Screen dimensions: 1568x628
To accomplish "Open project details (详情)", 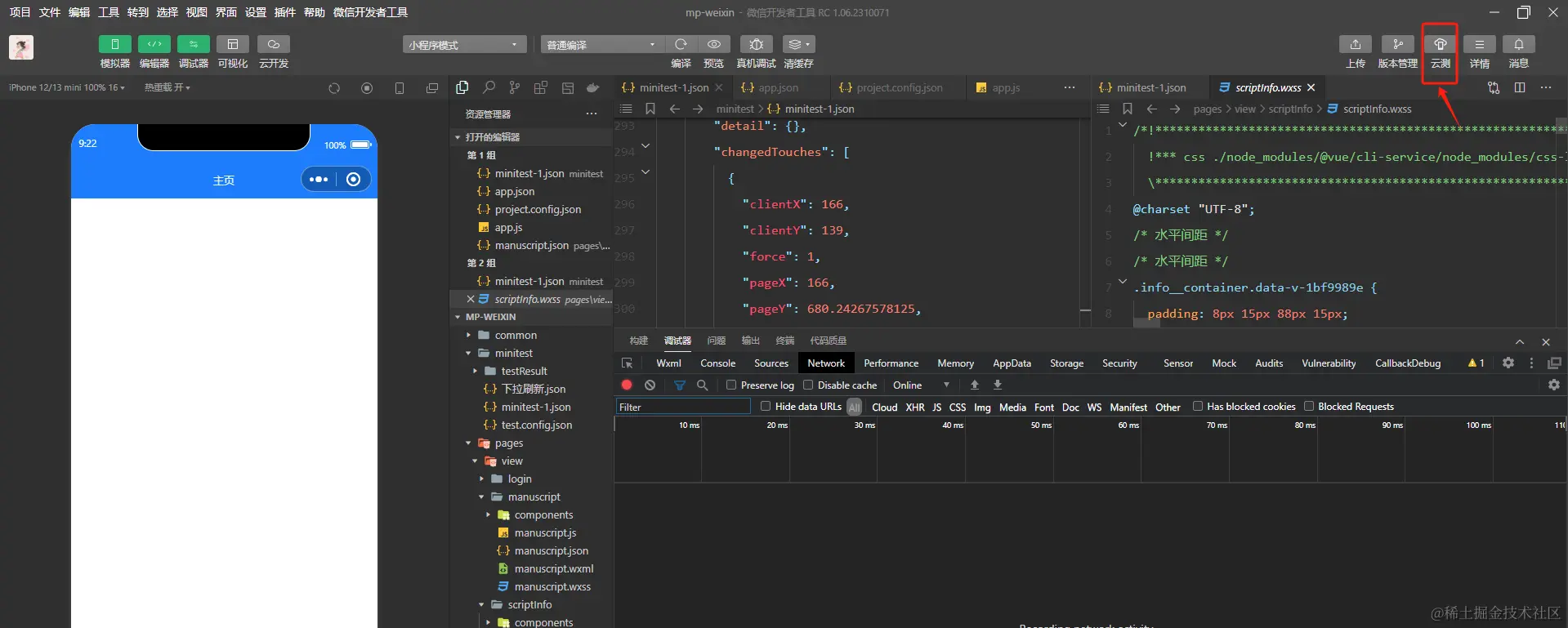I will [x=1480, y=44].
